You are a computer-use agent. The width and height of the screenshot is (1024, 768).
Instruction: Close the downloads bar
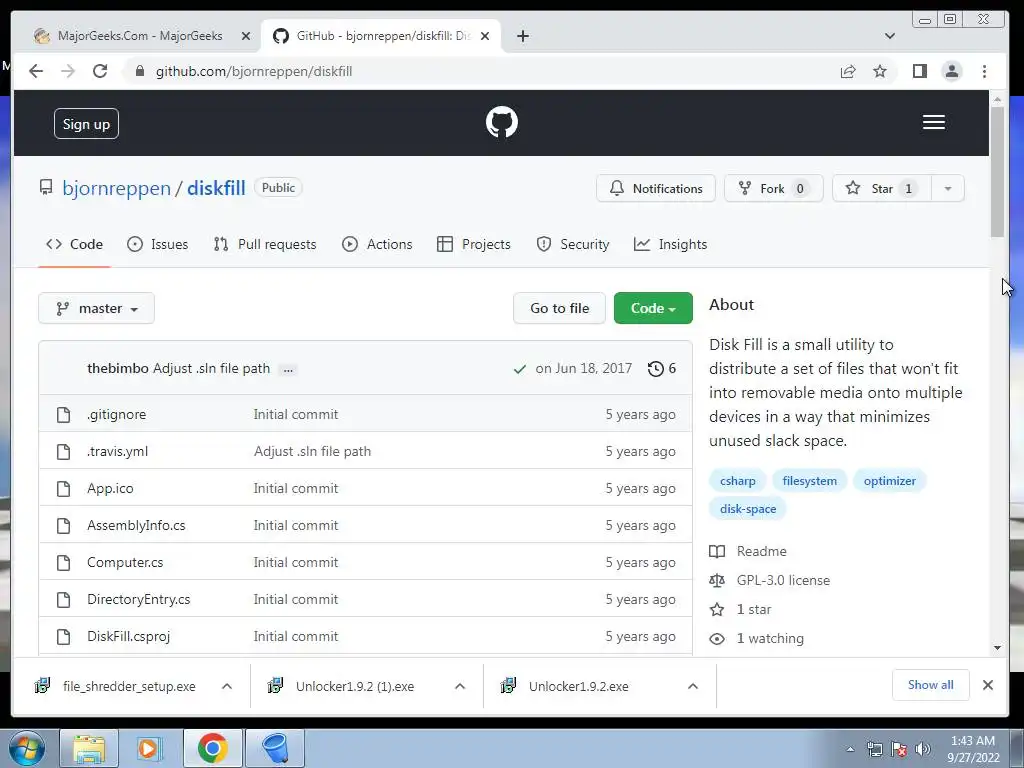point(987,684)
